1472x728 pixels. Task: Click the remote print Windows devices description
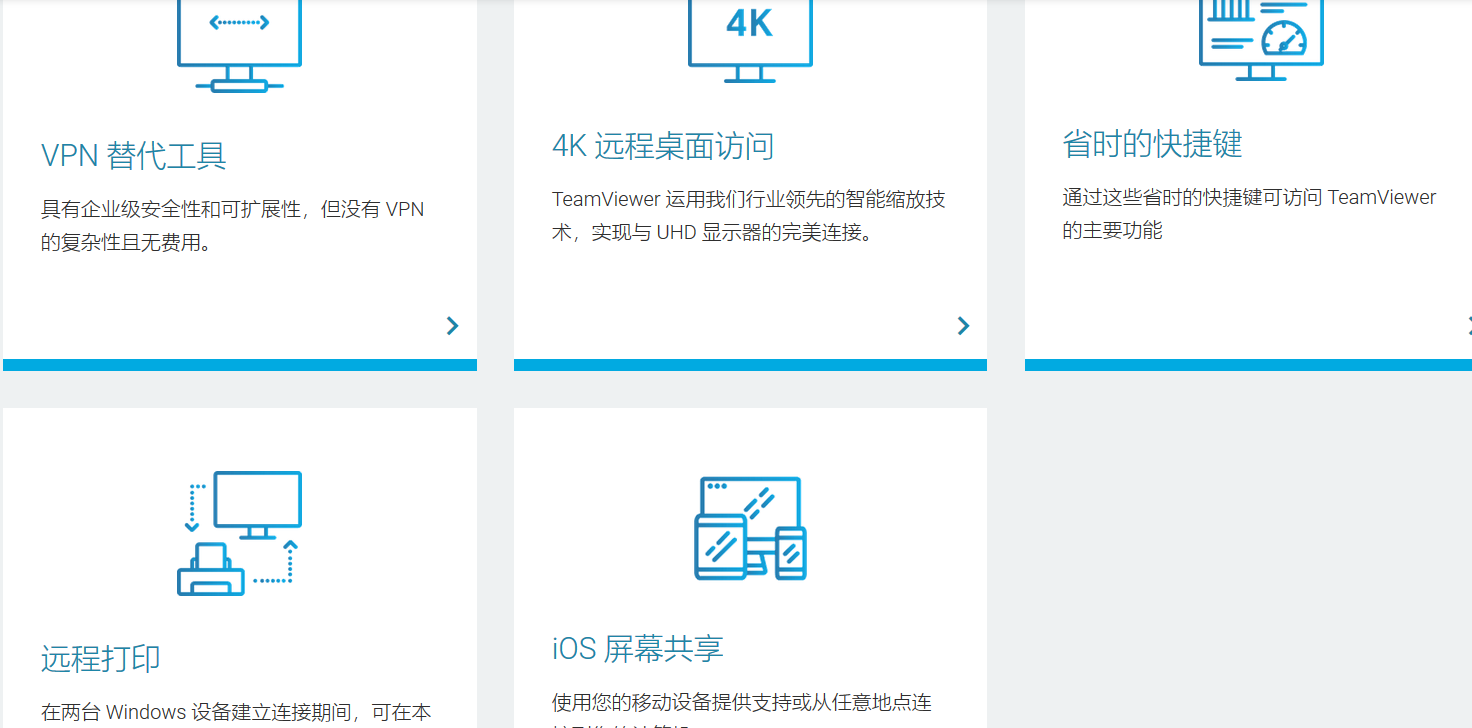237,713
